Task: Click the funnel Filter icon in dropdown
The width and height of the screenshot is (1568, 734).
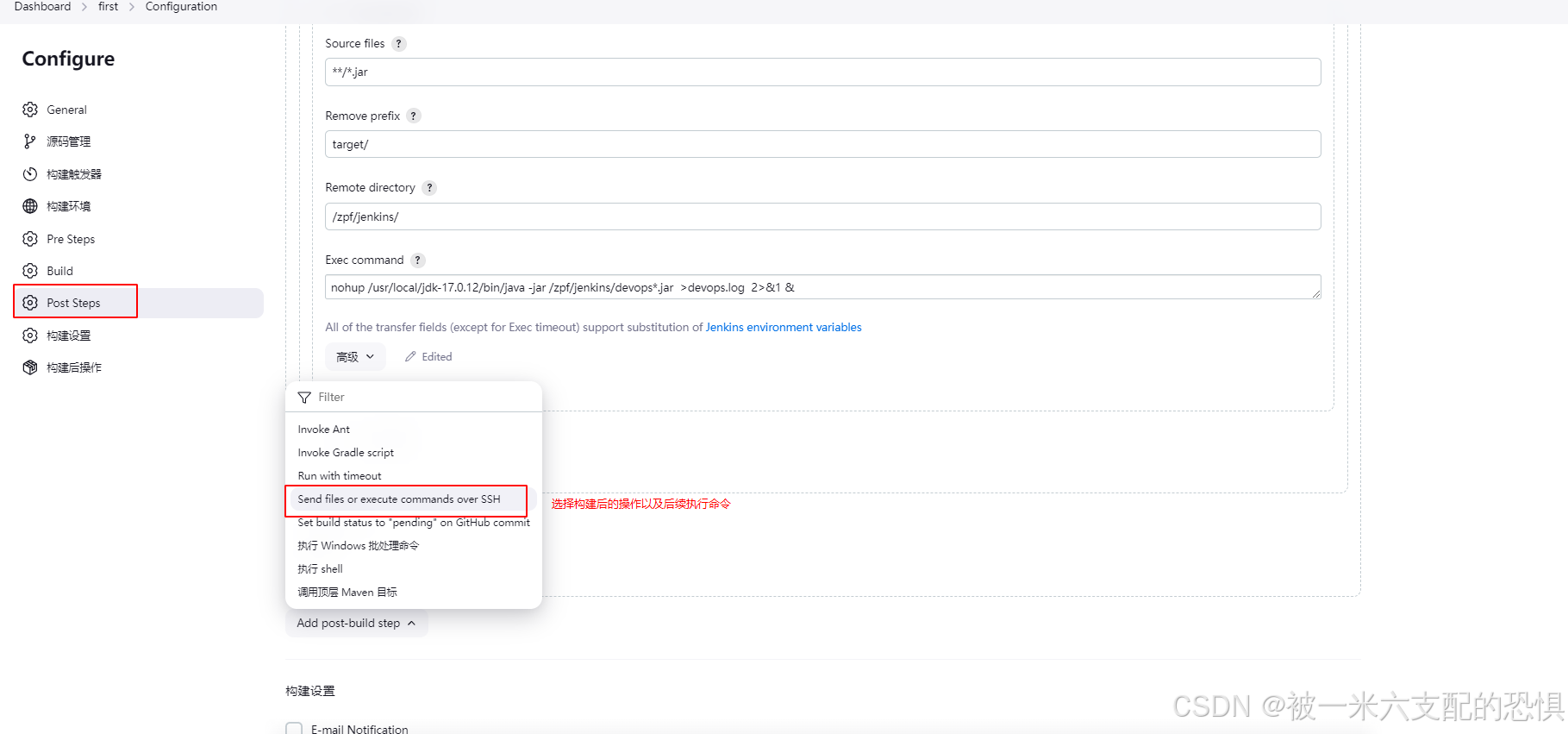Action: [304, 398]
